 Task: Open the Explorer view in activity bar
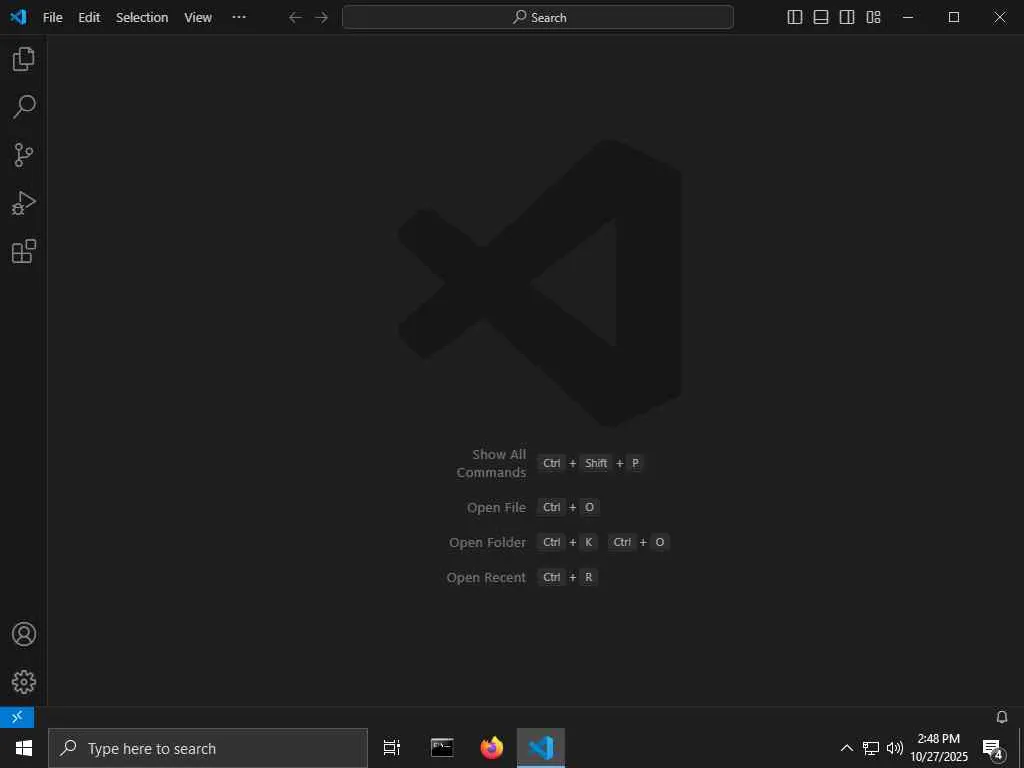[24, 59]
